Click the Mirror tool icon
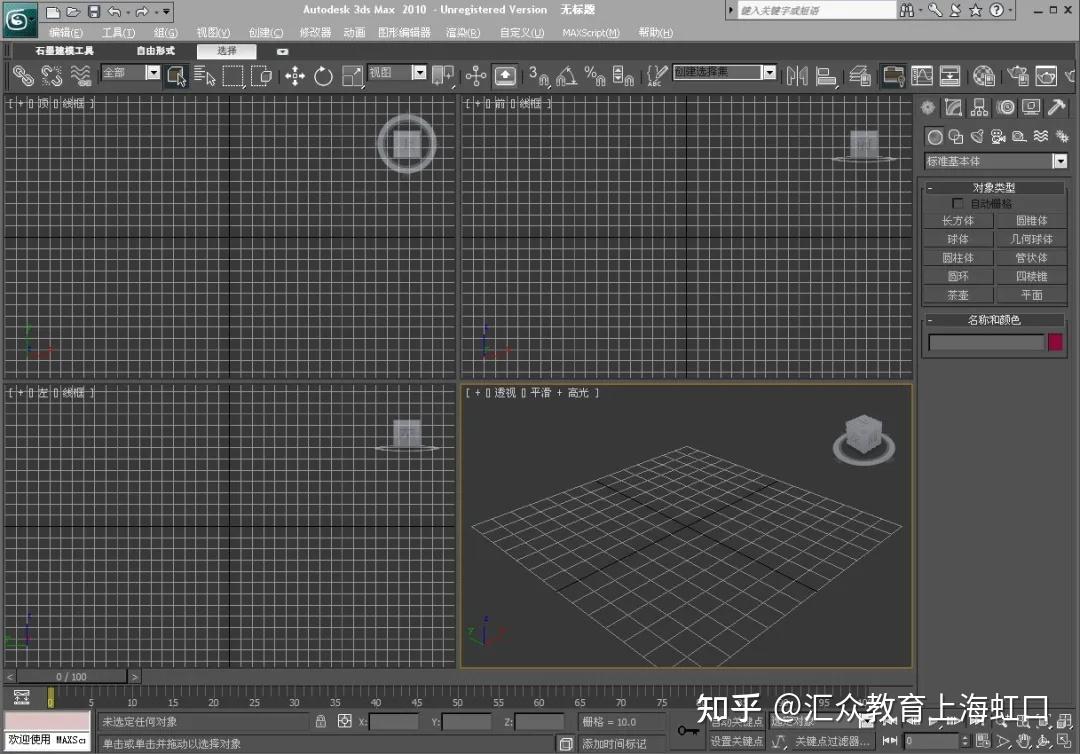Viewport: 1080px width, 754px height. pyautogui.click(x=797, y=75)
